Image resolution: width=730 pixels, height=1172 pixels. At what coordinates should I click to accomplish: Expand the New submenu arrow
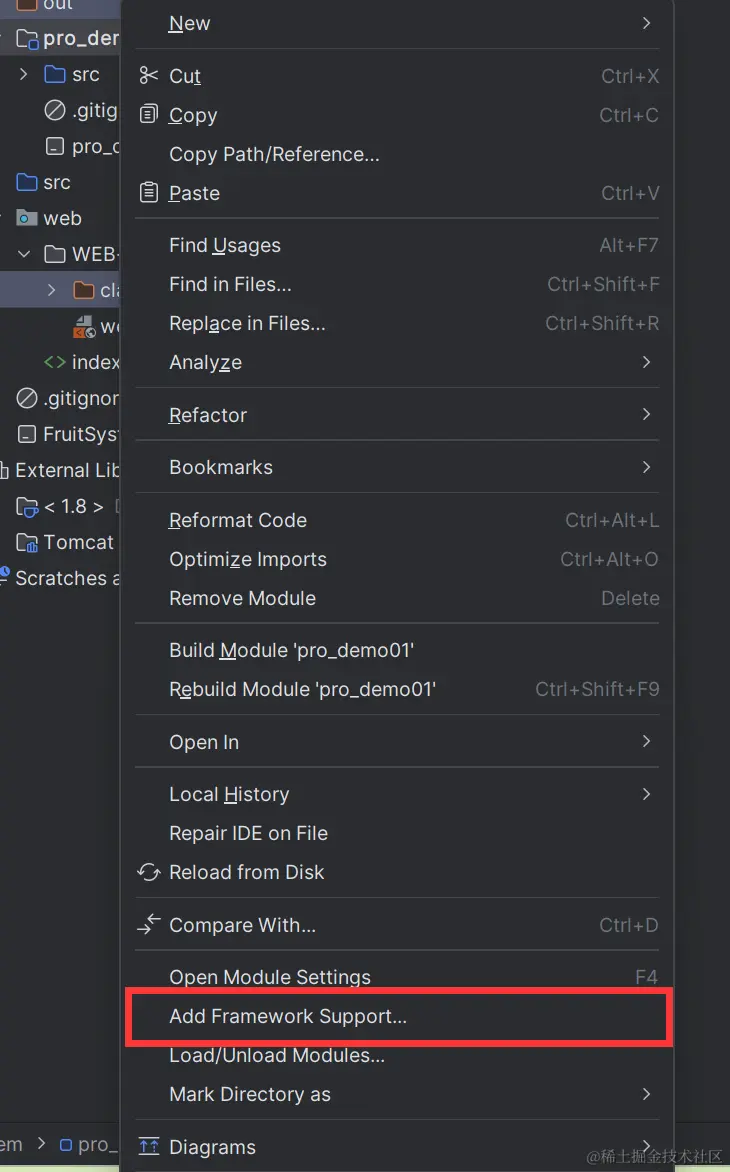[x=646, y=23]
